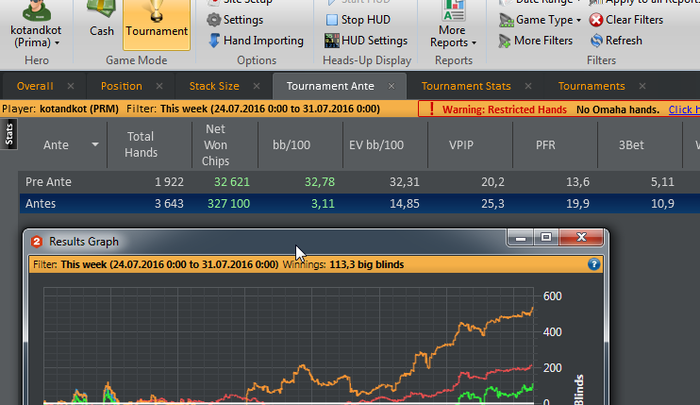Click the Stop HUD button
The width and height of the screenshot is (700, 405).
(x=358, y=20)
